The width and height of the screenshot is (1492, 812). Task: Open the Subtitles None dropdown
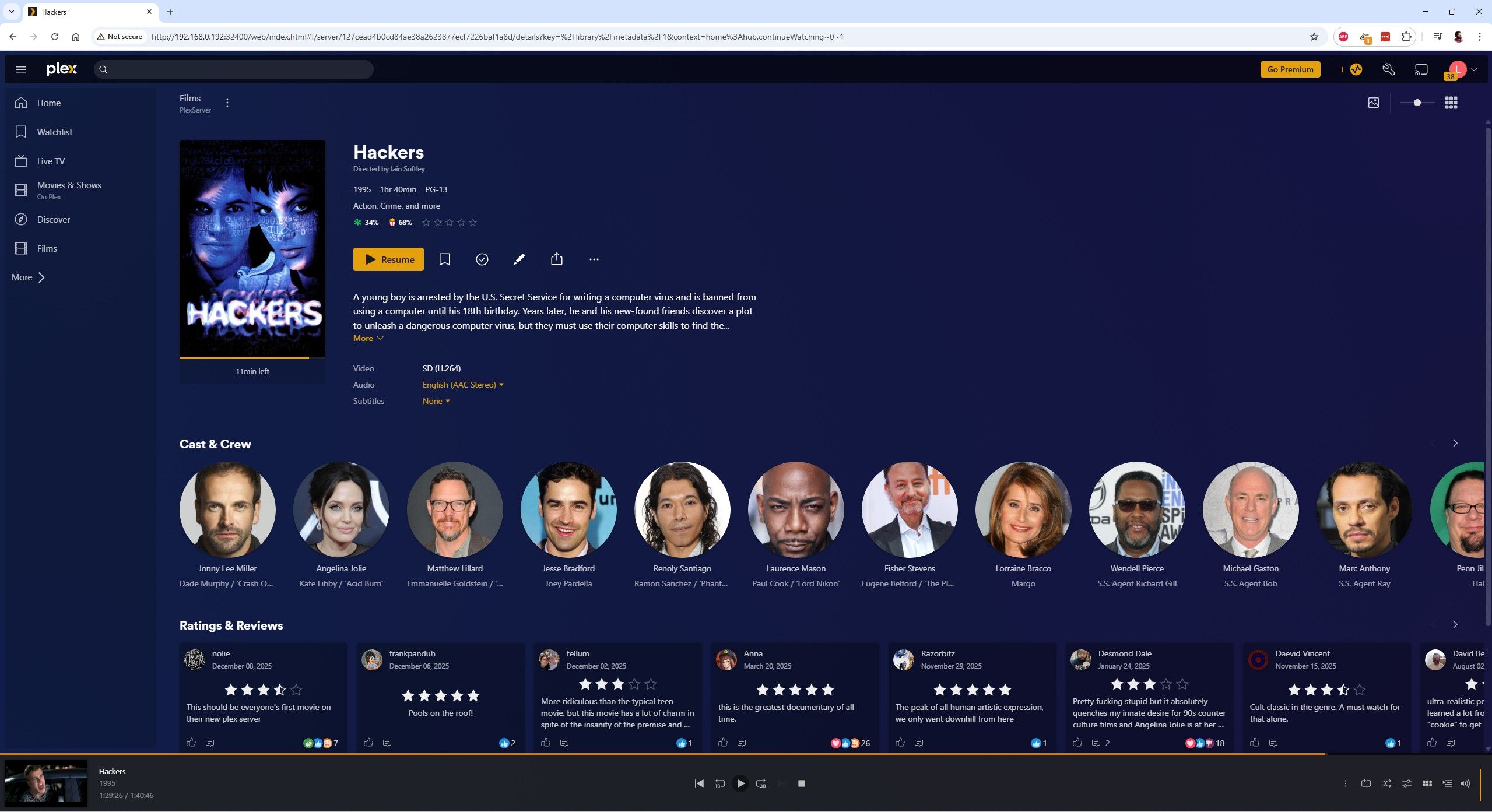[x=436, y=401]
